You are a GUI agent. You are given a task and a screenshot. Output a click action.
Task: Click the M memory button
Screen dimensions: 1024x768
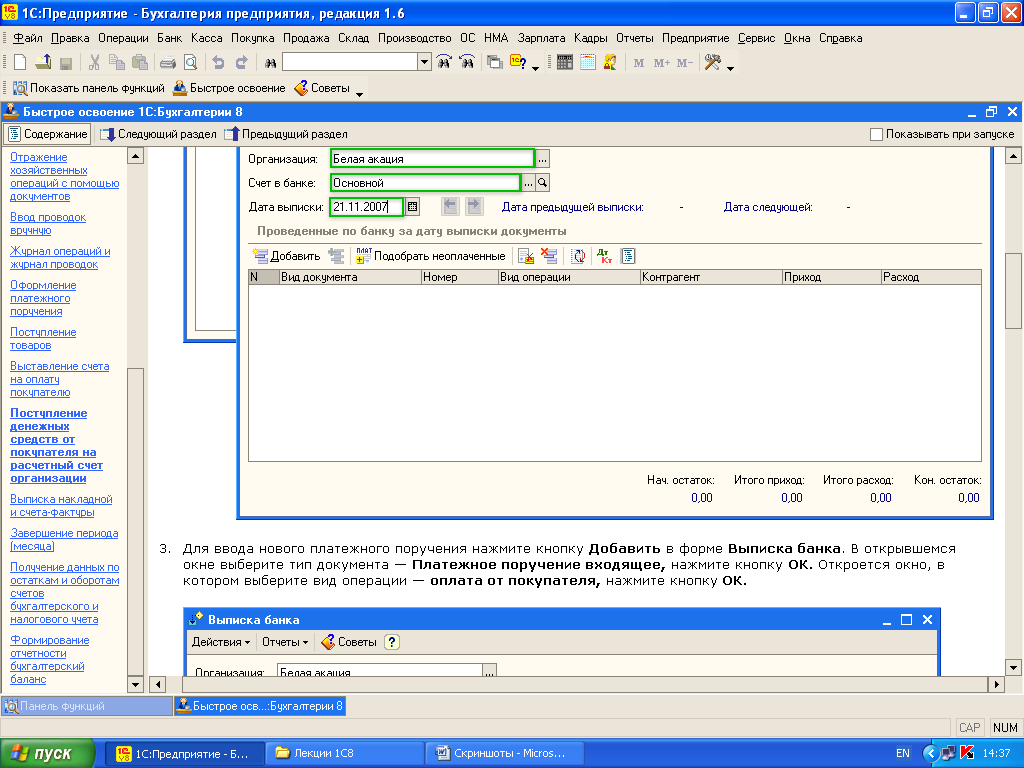[x=639, y=63]
